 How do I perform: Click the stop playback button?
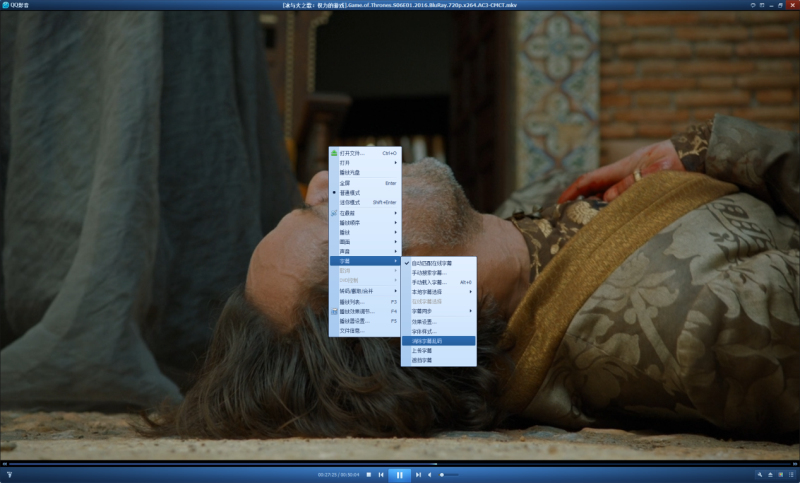pyautogui.click(x=369, y=475)
